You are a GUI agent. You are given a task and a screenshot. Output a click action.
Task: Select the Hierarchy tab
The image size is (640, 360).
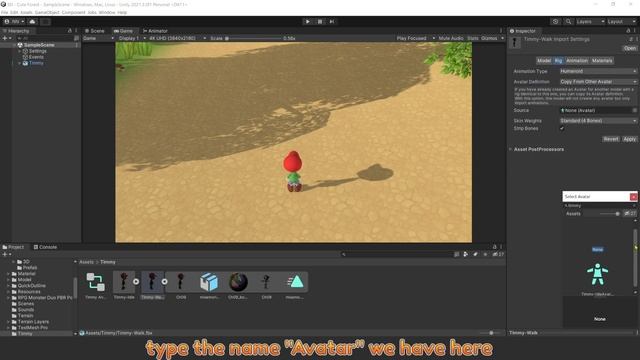tap(16, 31)
